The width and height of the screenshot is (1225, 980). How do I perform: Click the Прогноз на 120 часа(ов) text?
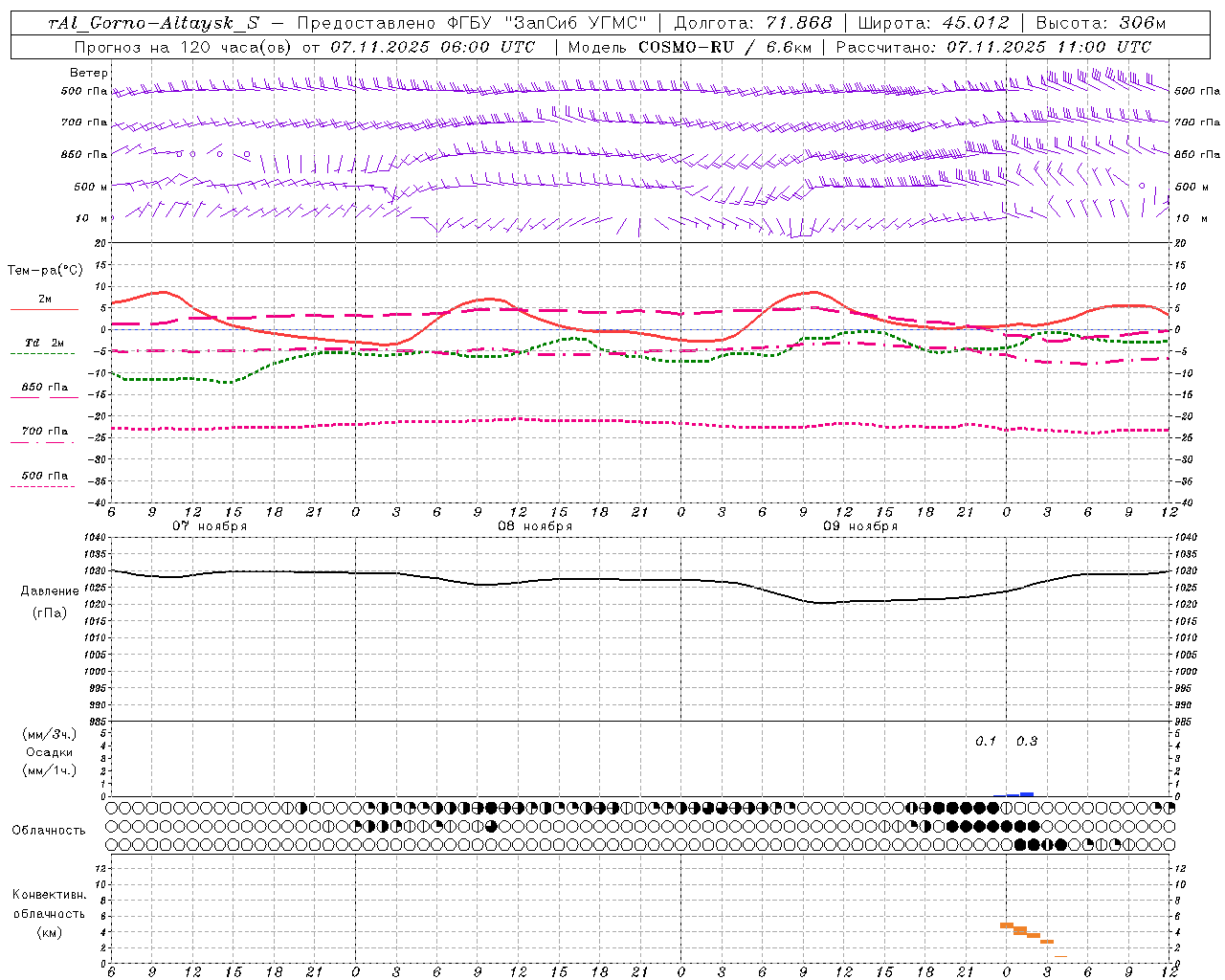(x=184, y=47)
